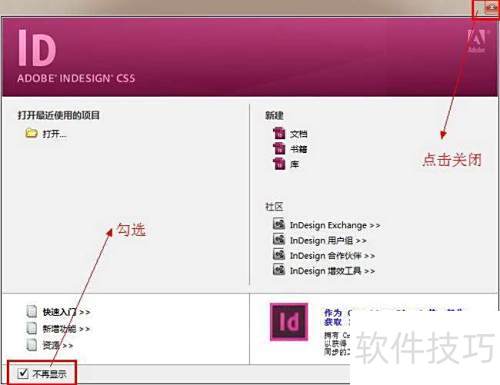Image resolution: width=500 pixels, height=385 pixels.
Task: Click the new 文档 document icon
Action: (x=279, y=133)
